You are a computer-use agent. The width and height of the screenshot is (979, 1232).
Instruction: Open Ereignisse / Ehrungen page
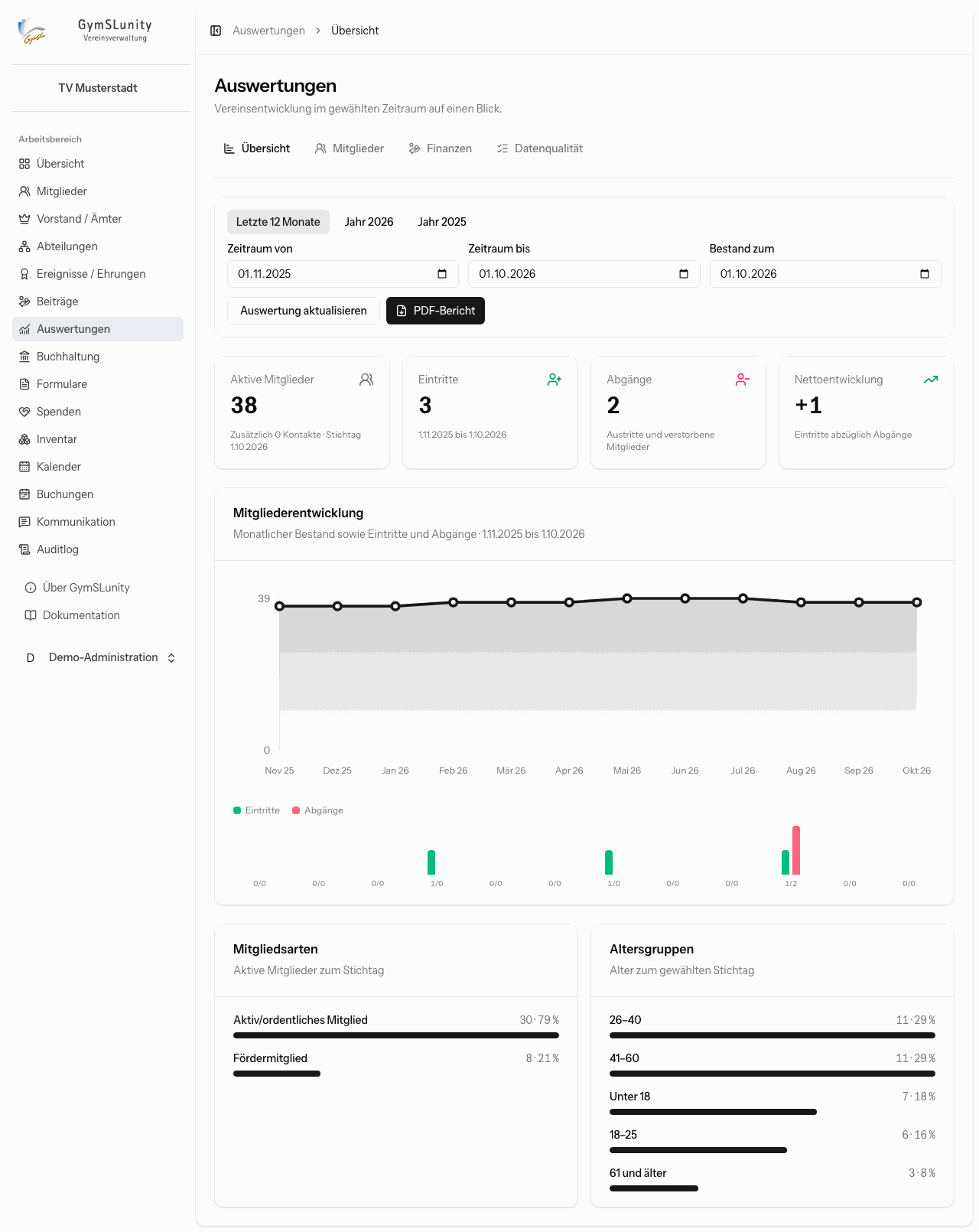point(98,274)
